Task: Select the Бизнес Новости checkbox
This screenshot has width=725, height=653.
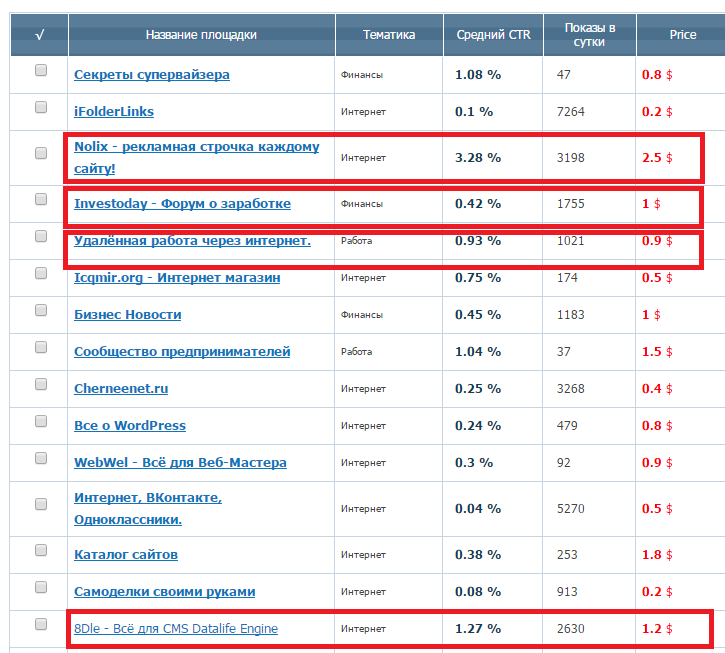Action: (41, 310)
